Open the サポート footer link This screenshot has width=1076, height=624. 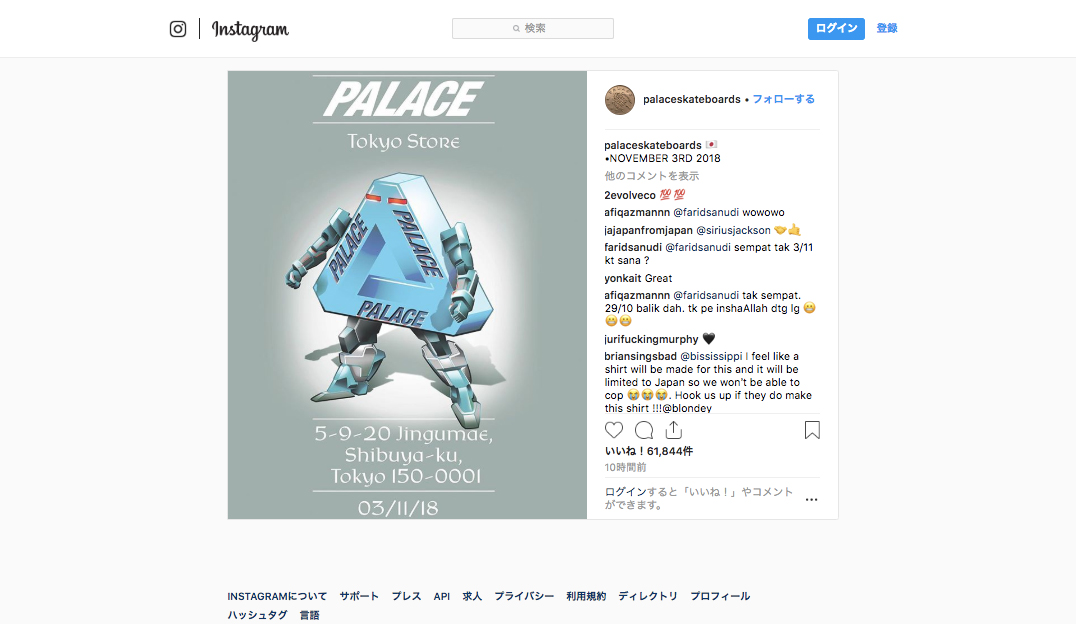pos(359,596)
